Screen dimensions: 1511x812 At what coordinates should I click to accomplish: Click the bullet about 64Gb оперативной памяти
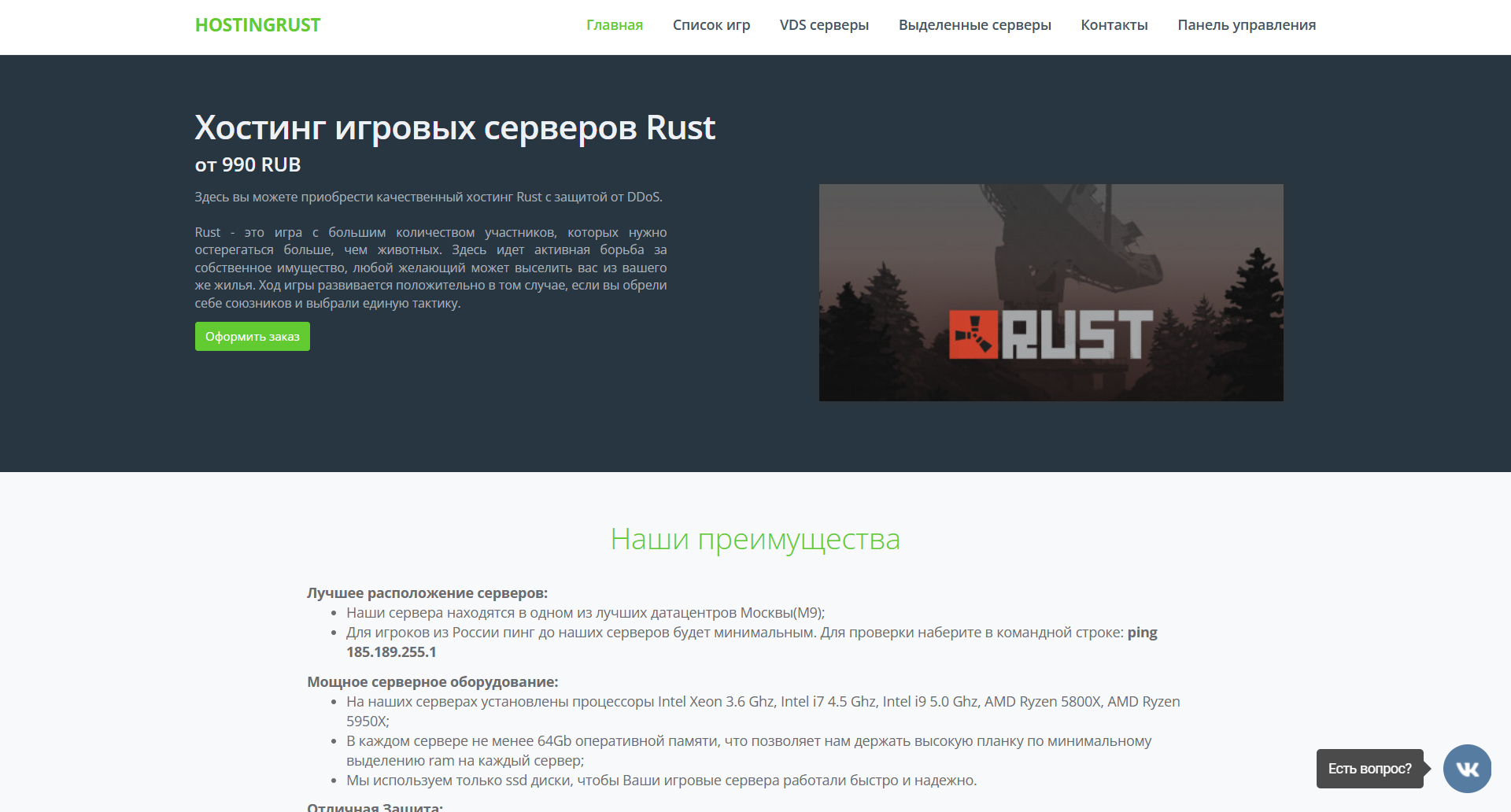coord(748,741)
